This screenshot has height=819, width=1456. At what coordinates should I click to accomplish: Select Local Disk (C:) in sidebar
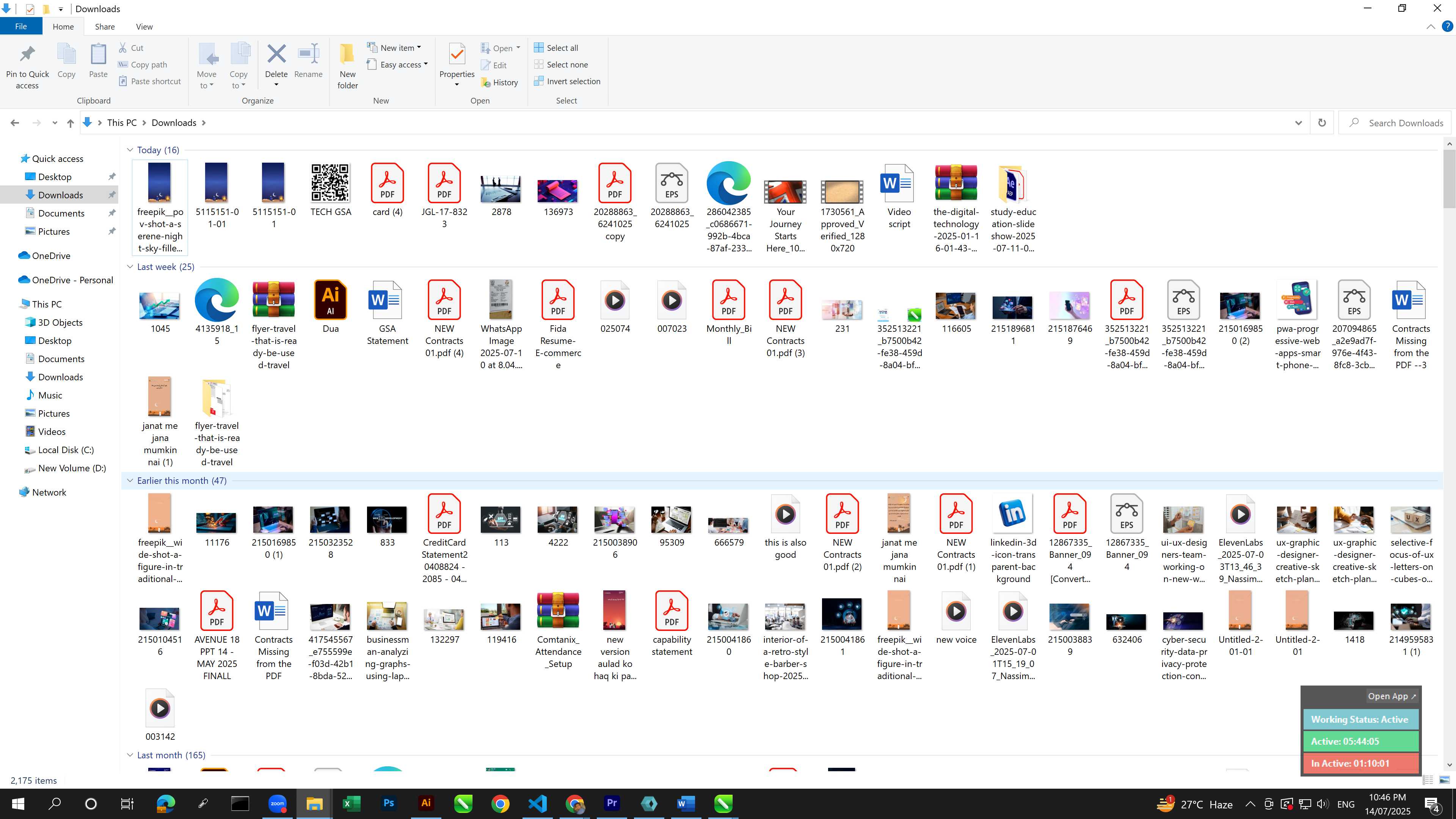[x=66, y=450]
